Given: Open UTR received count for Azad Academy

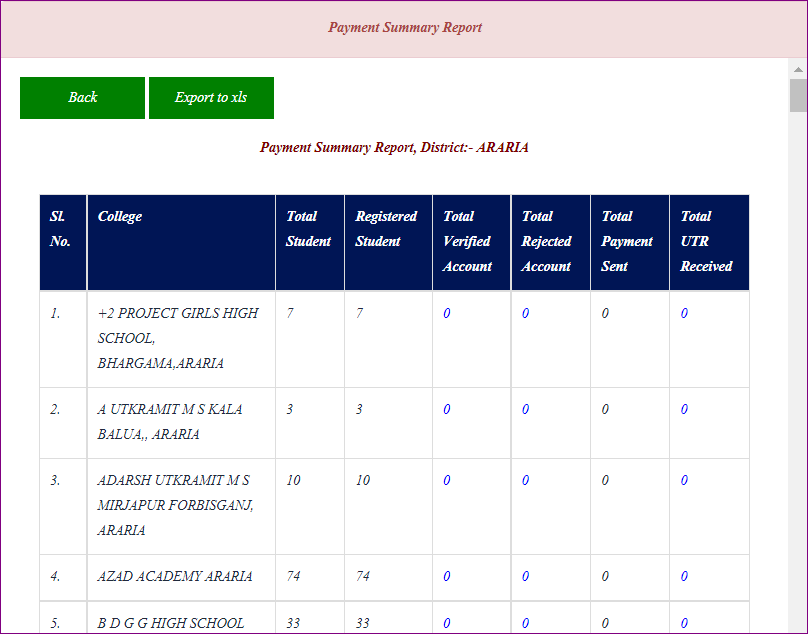Looking at the screenshot, I should tap(684, 577).
